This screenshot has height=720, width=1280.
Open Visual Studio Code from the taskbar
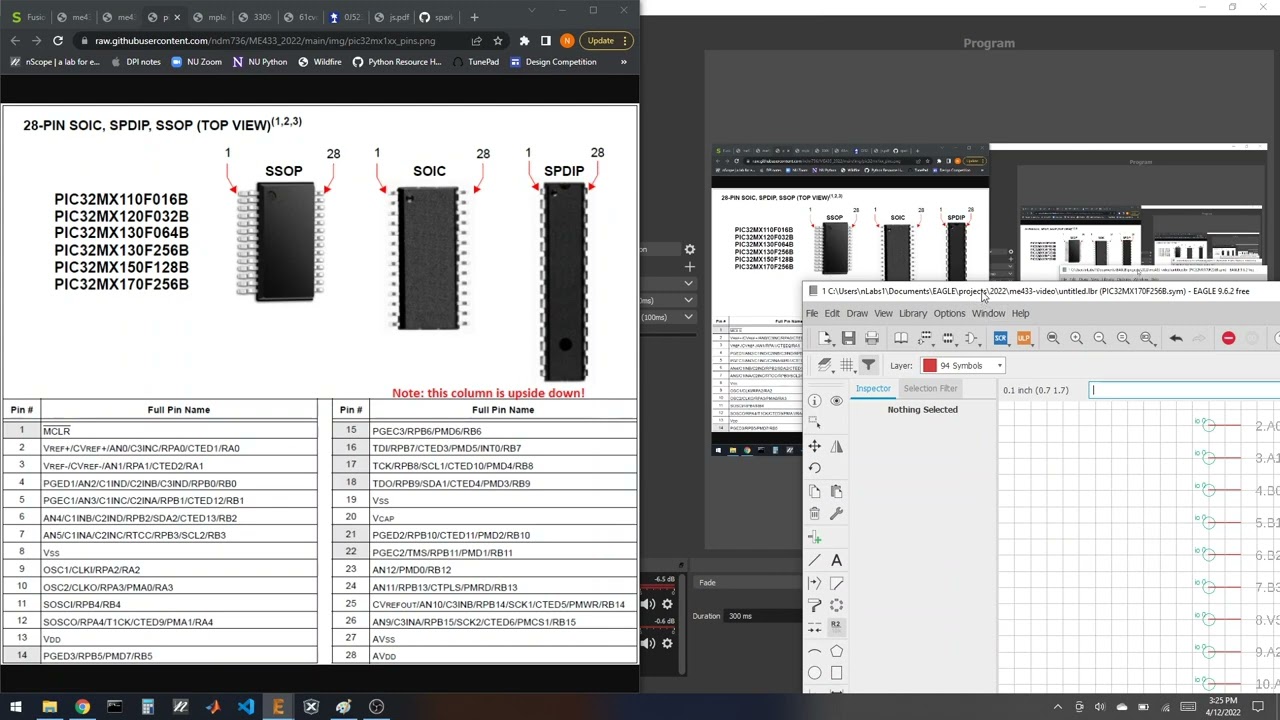[x=245, y=707]
